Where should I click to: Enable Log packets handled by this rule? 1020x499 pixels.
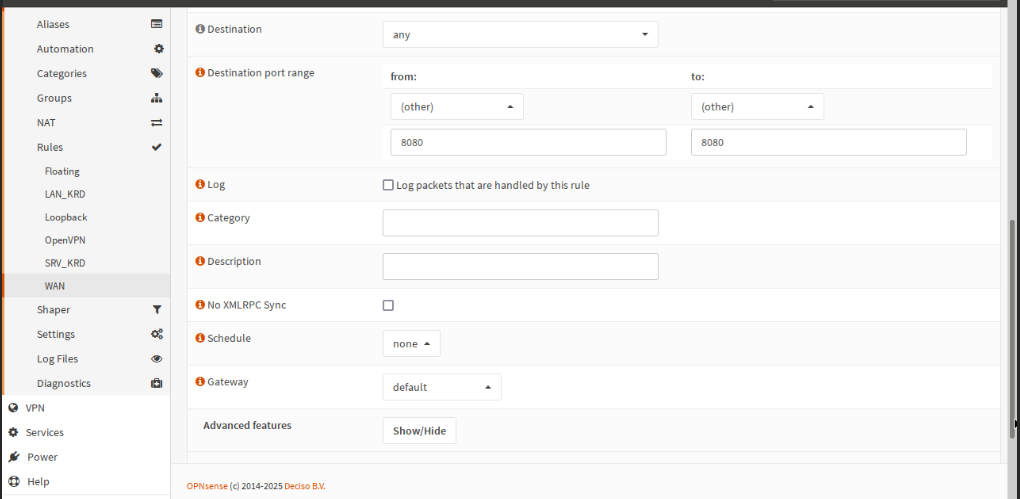[388, 185]
